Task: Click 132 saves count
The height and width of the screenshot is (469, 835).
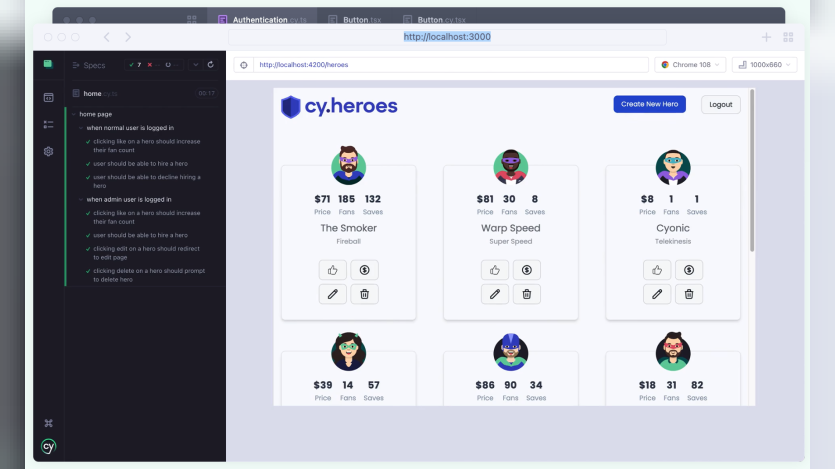Action: (373, 199)
